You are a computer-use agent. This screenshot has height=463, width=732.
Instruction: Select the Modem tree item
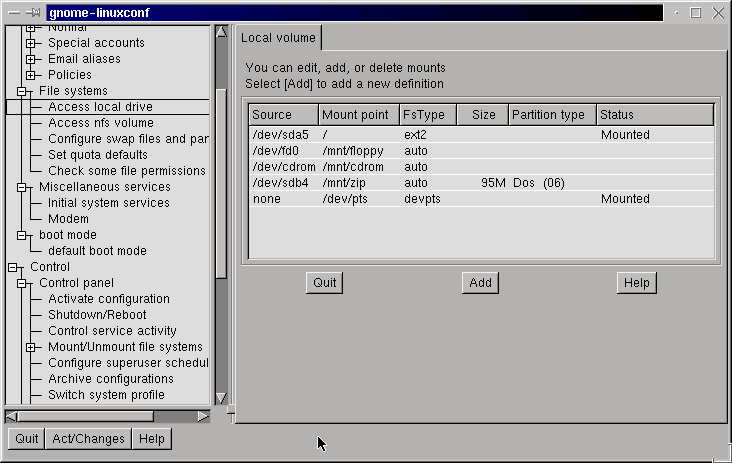coord(68,219)
